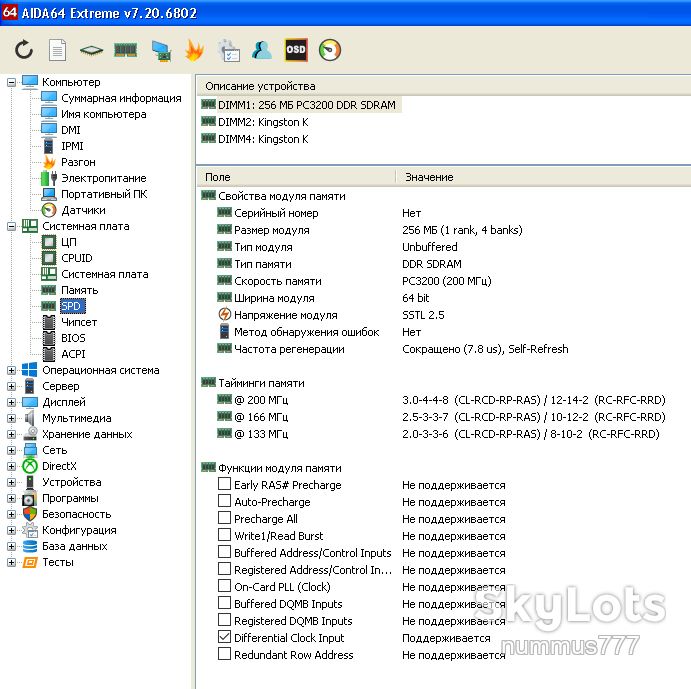Screen dimensions: 691x689
Task: Open Портативный ПК tree item
Action: click(x=104, y=194)
